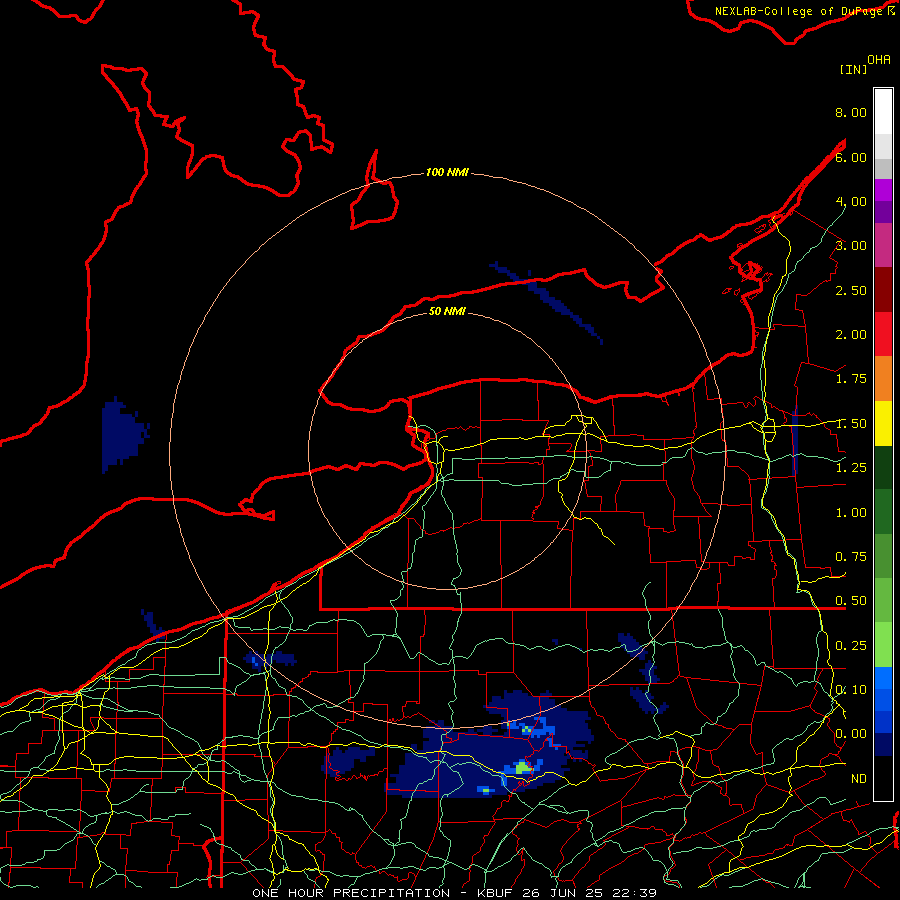This screenshot has width=900, height=900.
Task: Click the 1.50 legend value
Action: pos(851,424)
